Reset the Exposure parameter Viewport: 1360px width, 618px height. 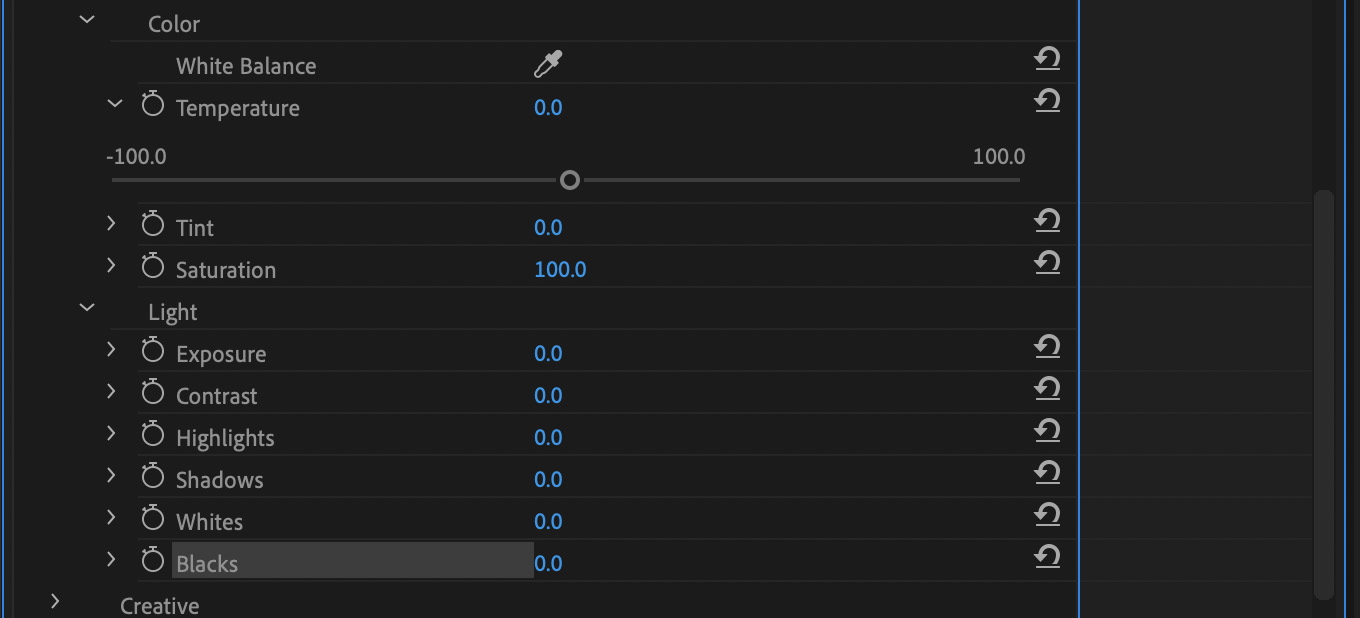1047,347
